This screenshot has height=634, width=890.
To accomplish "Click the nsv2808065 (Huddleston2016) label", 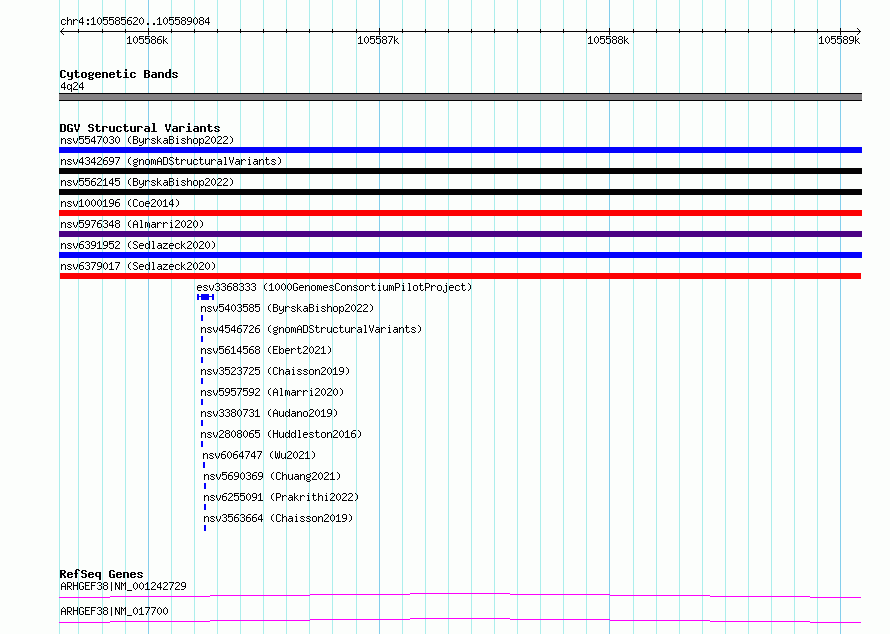I will point(281,434).
